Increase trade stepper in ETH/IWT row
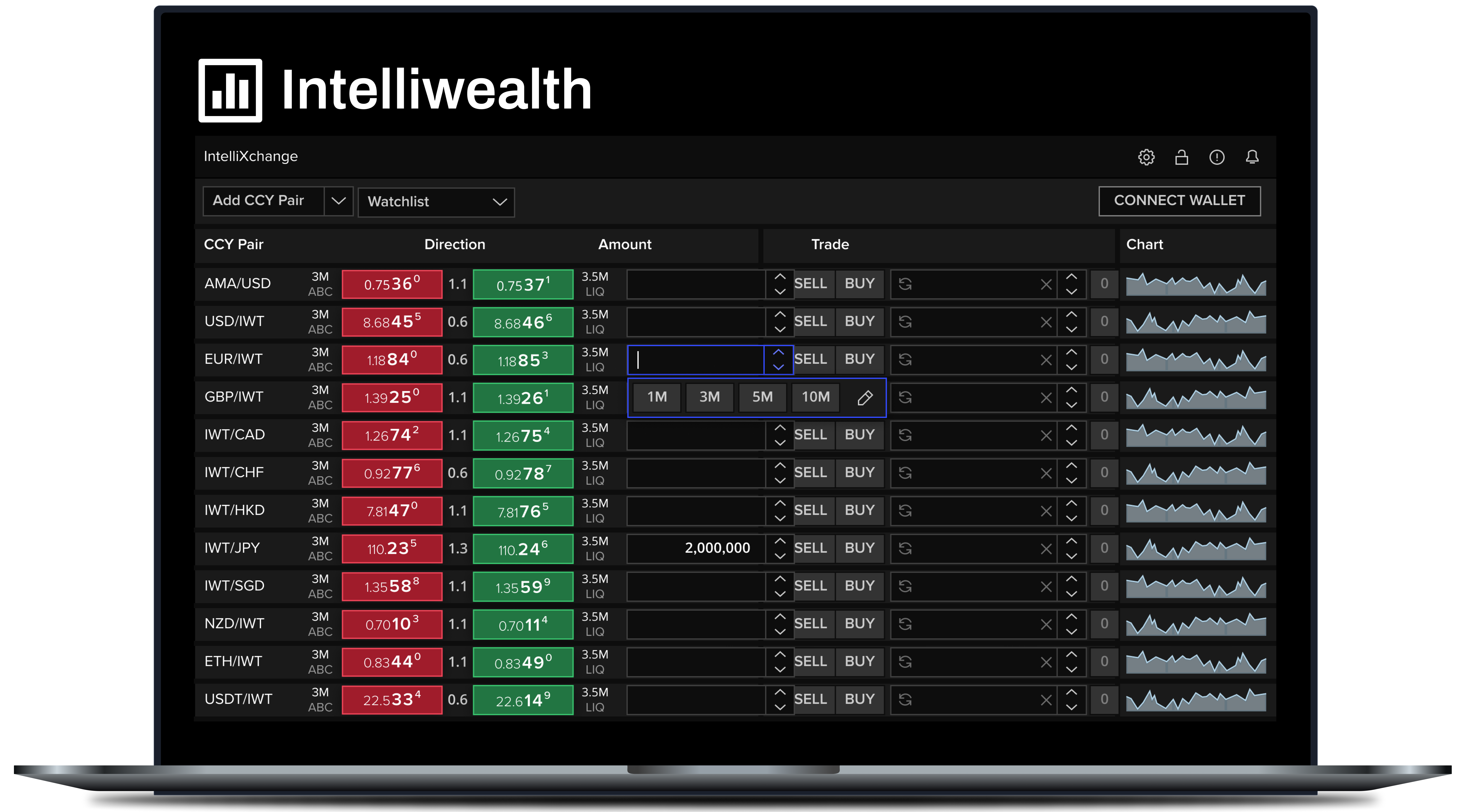The width and height of the screenshot is (1466, 812). (1071, 654)
